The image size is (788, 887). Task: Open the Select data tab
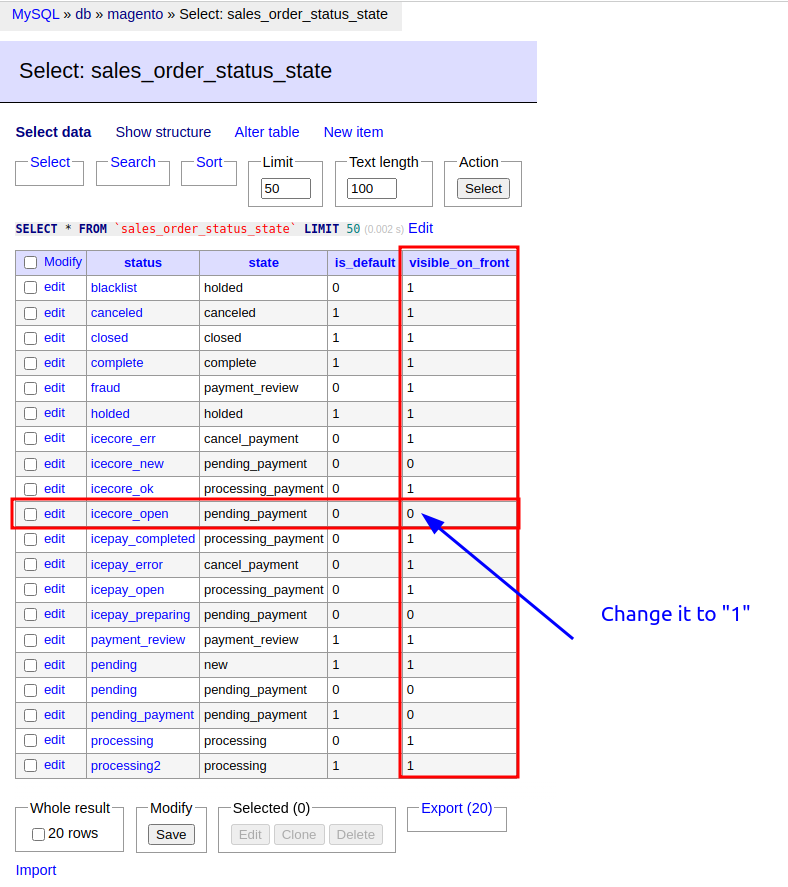(53, 132)
